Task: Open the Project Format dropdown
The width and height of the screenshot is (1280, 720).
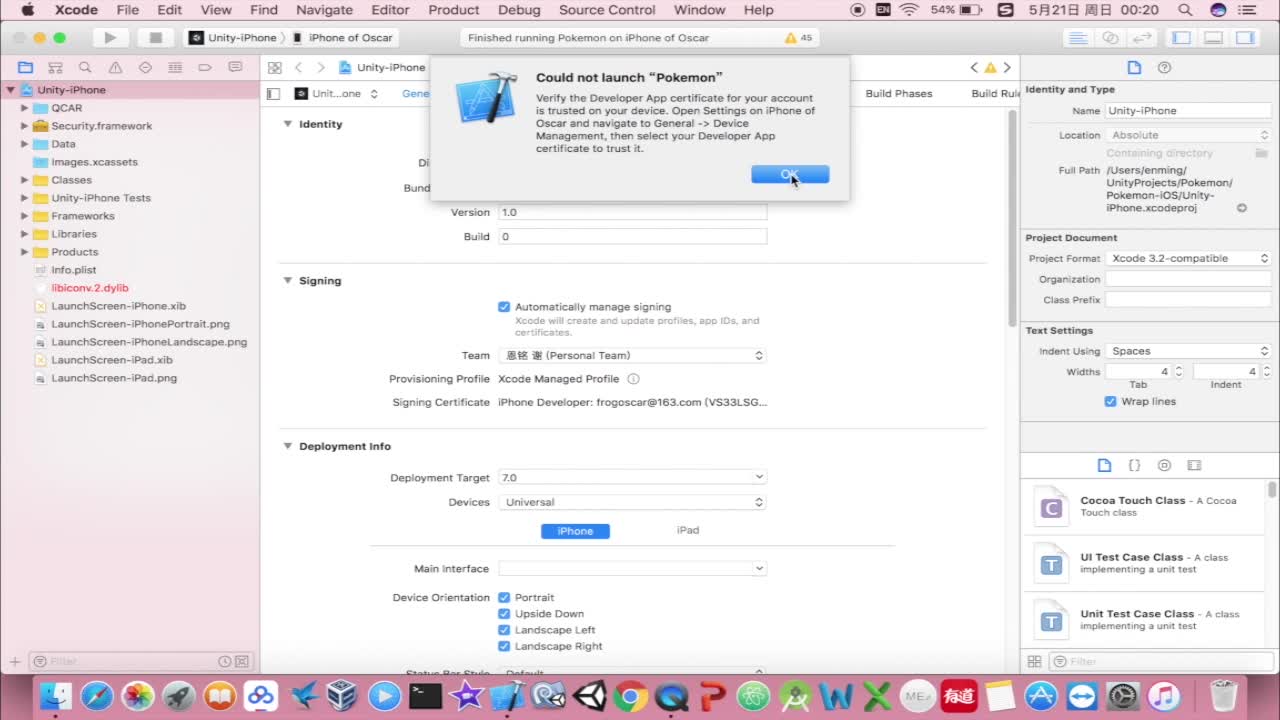Action: click(1188, 258)
